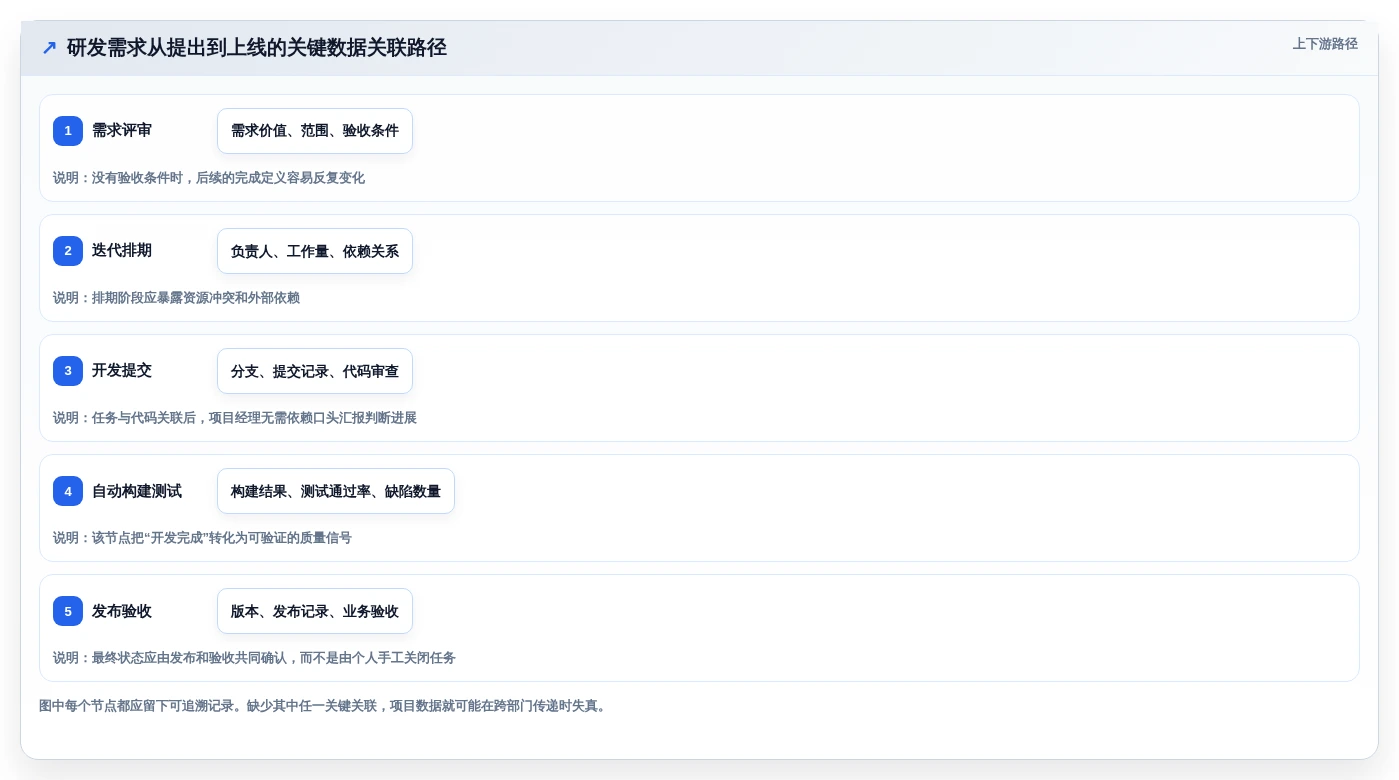This screenshot has height=780, width=1399.
Task: Select step number 2 badge
Action: pyautogui.click(x=68, y=251)
